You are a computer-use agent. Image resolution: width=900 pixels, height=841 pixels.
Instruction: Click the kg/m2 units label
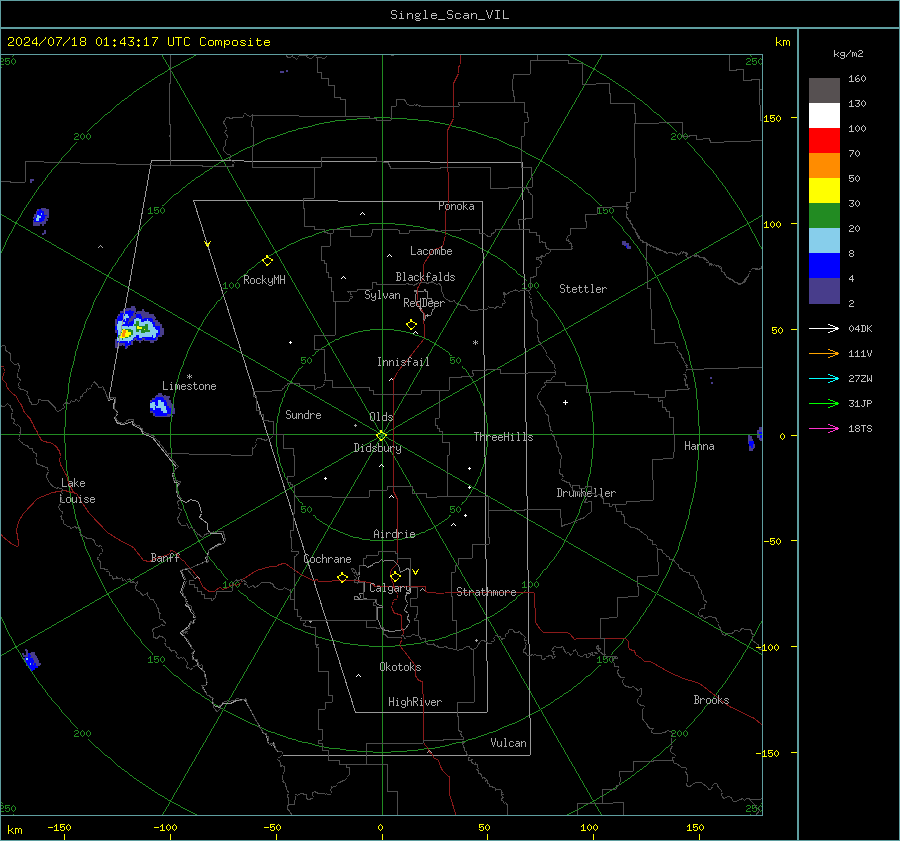point(848,54)
